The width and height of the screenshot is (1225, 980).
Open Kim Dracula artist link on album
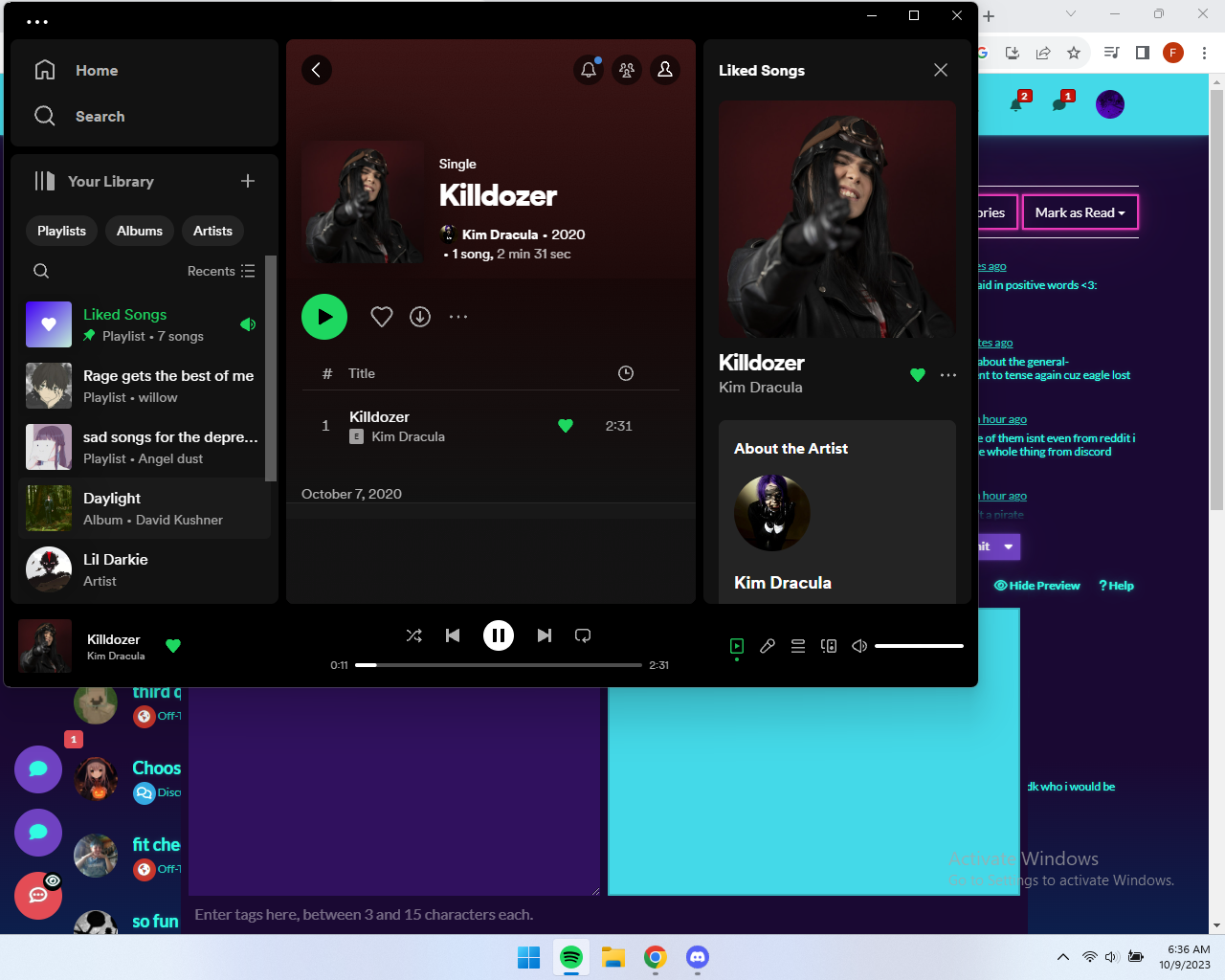click(500, 234)
